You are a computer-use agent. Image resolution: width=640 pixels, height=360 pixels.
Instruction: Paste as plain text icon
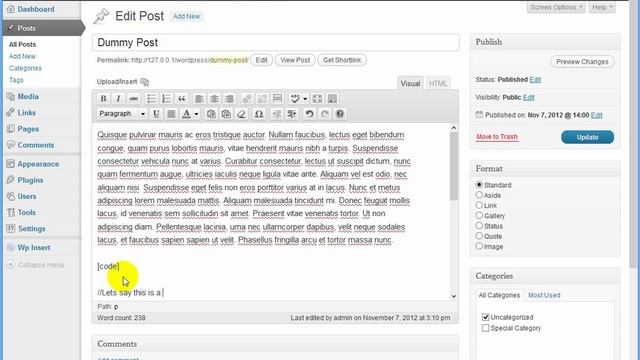pyautogui.click(x=211, y=114)
